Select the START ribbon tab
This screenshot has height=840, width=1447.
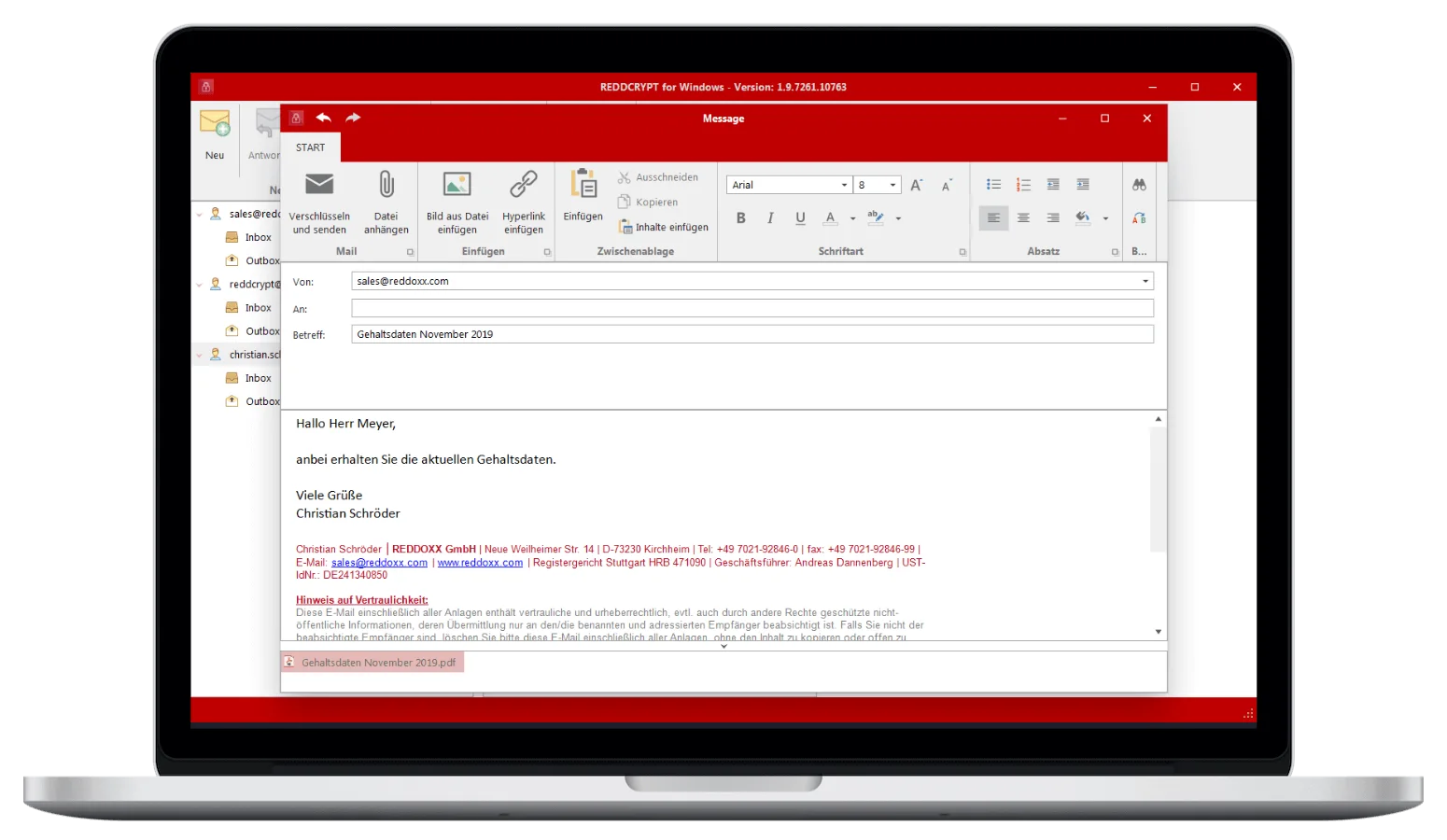[x=311, y=147]
